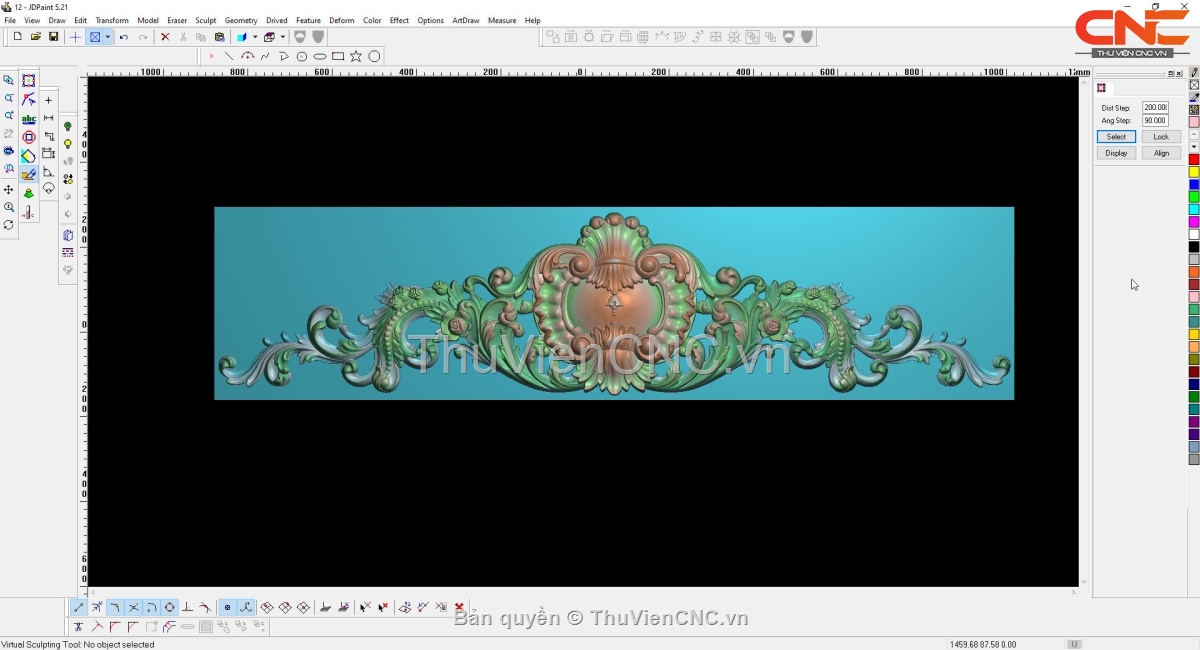
Task: Open the wireframe box dropdown arrow
Action: [282, 37]
